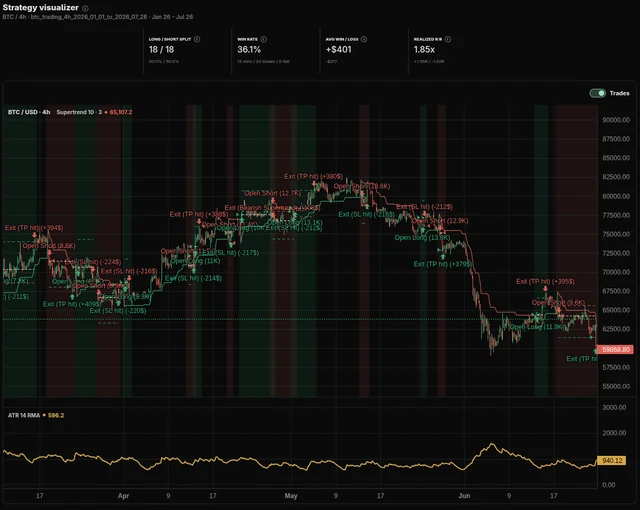Select the Open Short (12.7K) trade label
This screenshot has height=510, width=640.
tap(272, 193)
